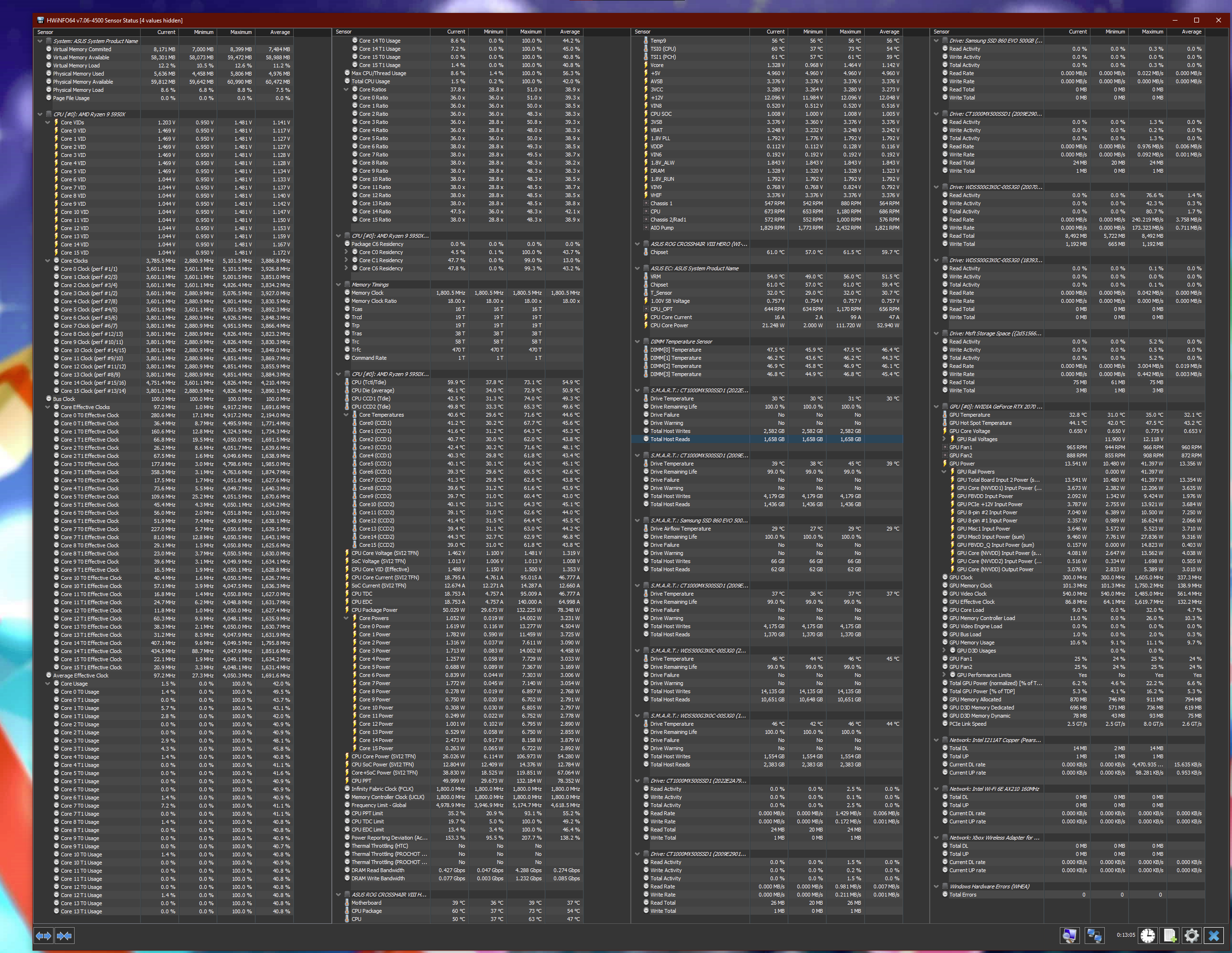
Task: Click the expand columns arrows button
Action: 44,935
